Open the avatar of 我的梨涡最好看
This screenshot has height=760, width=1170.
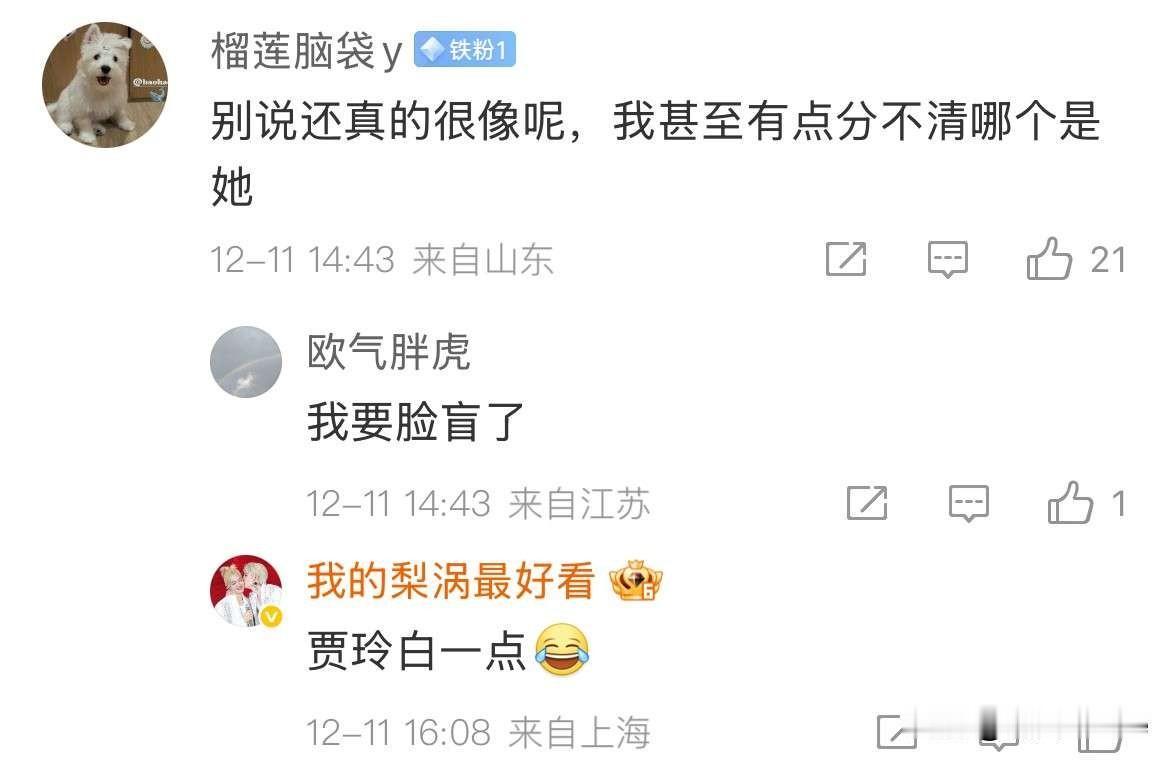pyautogui.click(x=245, y=591)
